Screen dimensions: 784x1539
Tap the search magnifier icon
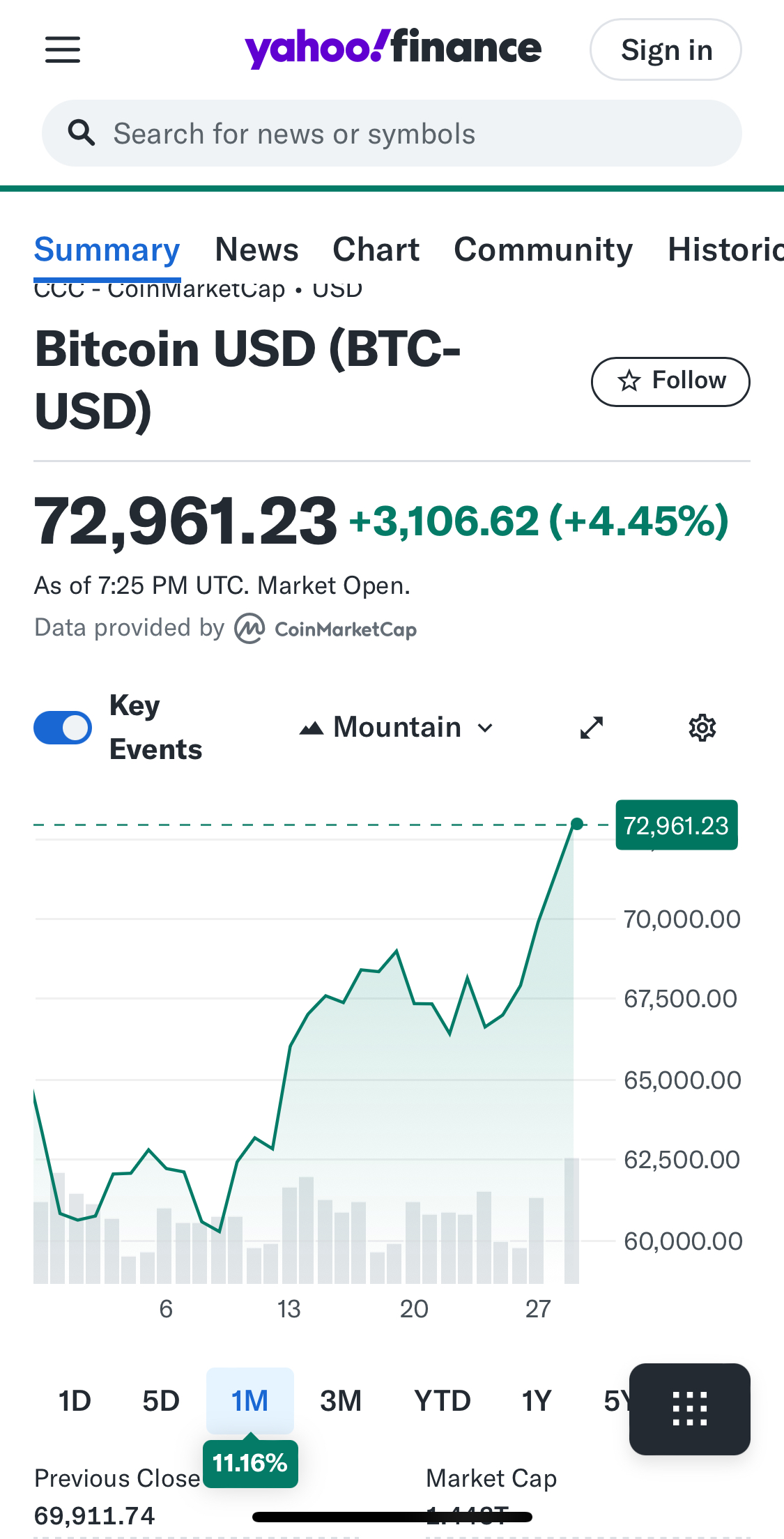82,132
